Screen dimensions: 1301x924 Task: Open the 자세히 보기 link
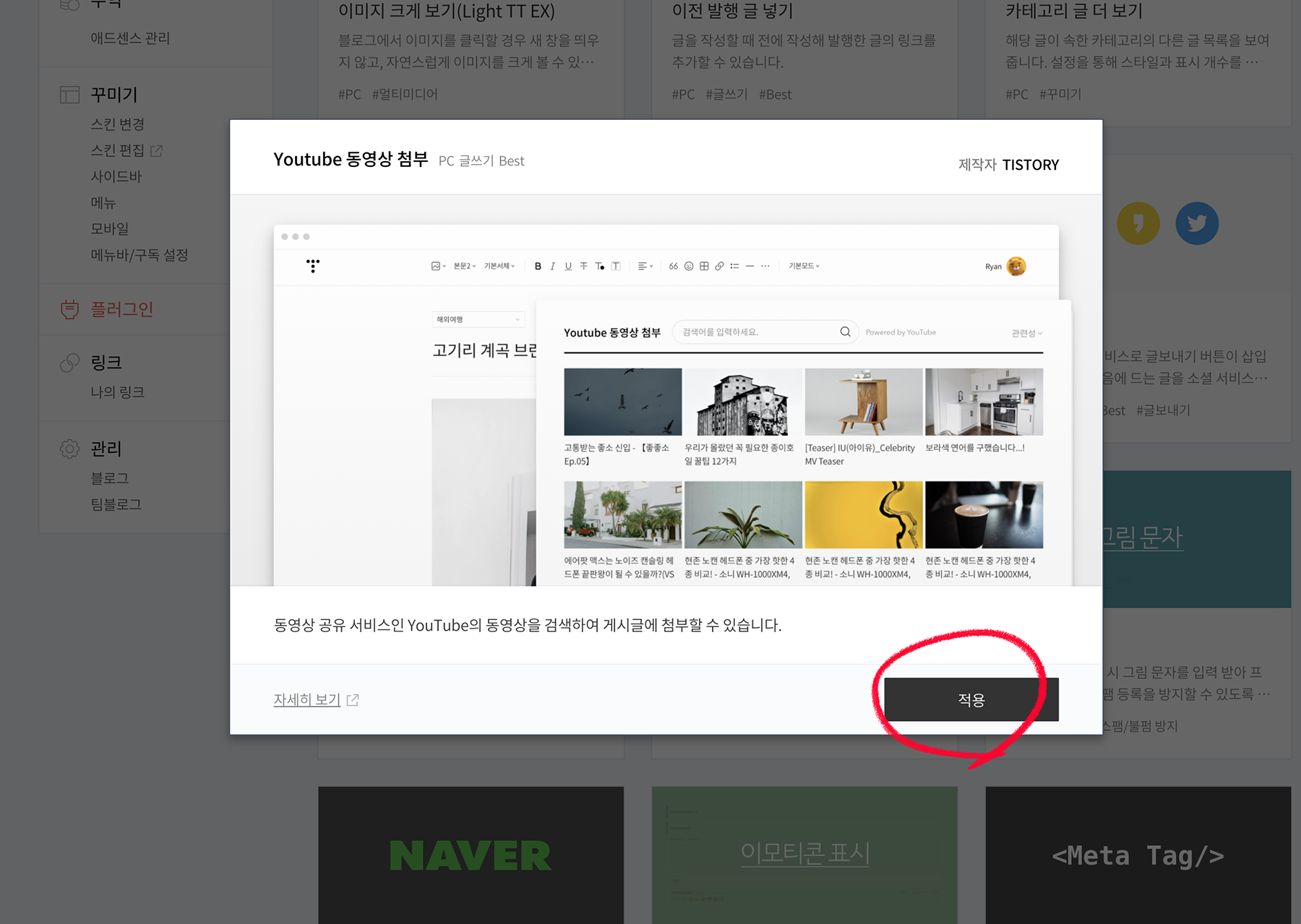pos(306,699)
